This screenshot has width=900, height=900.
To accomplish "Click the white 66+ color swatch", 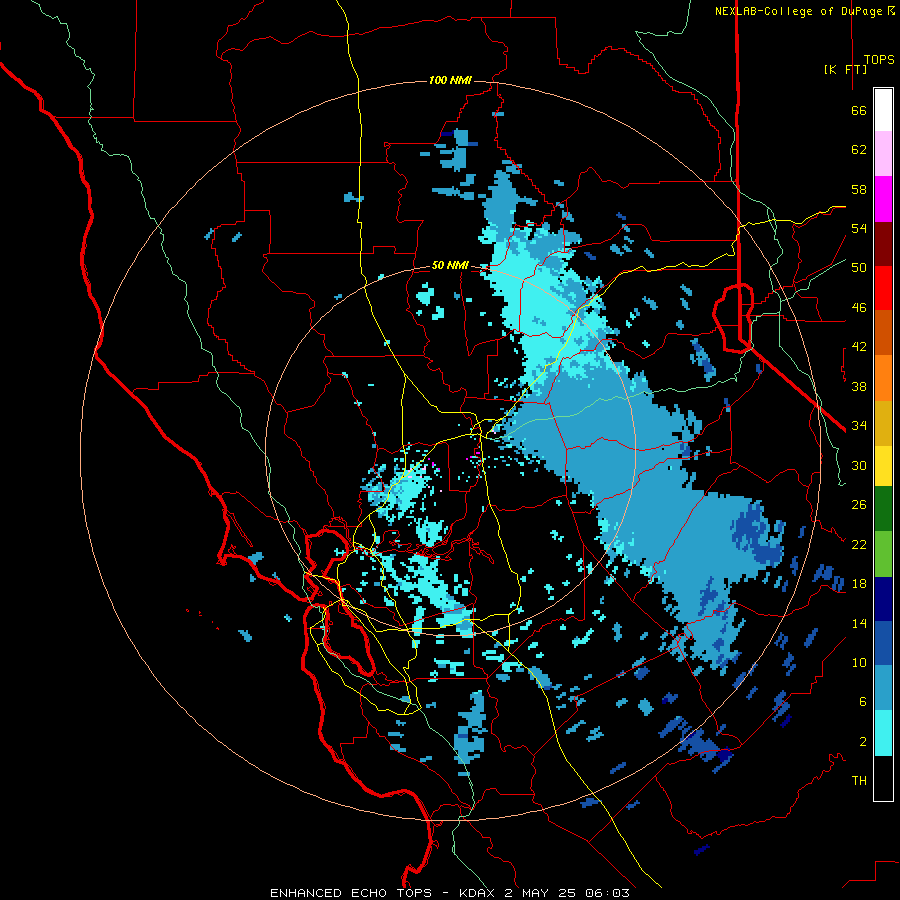I will 883,110.
